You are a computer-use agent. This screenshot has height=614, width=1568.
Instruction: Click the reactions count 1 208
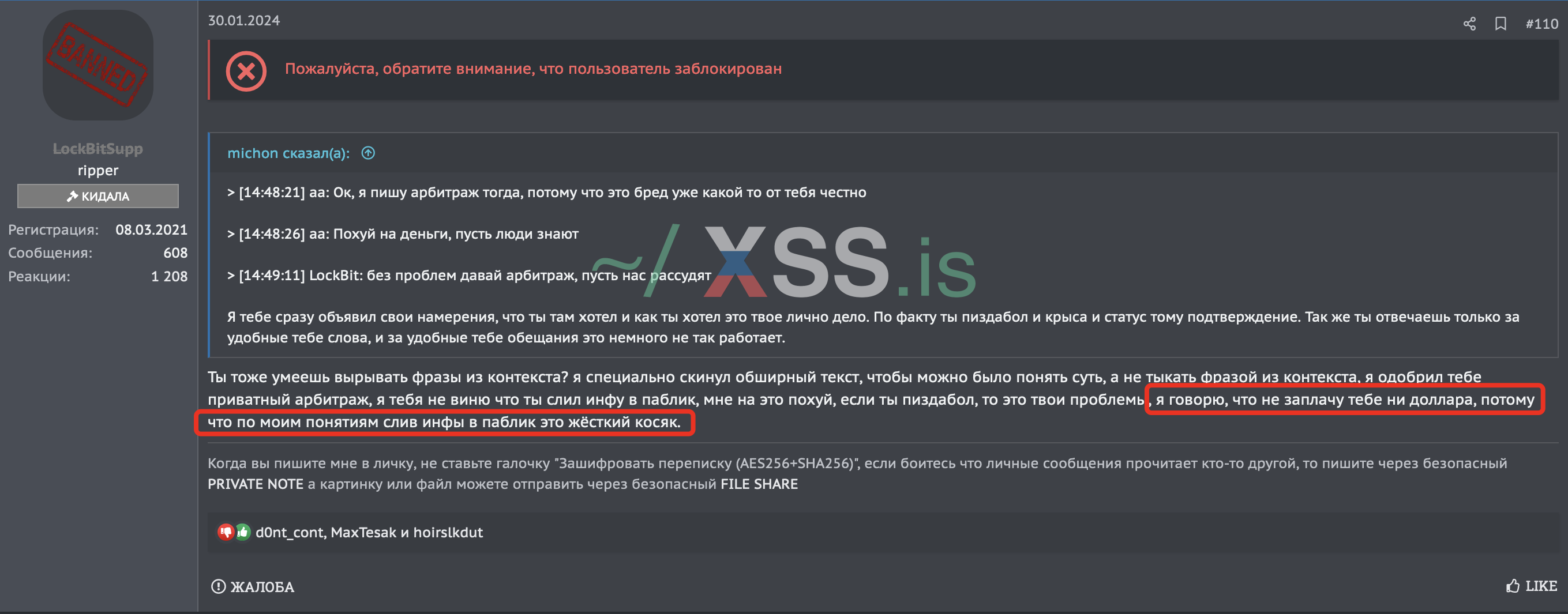click(169, 276)
